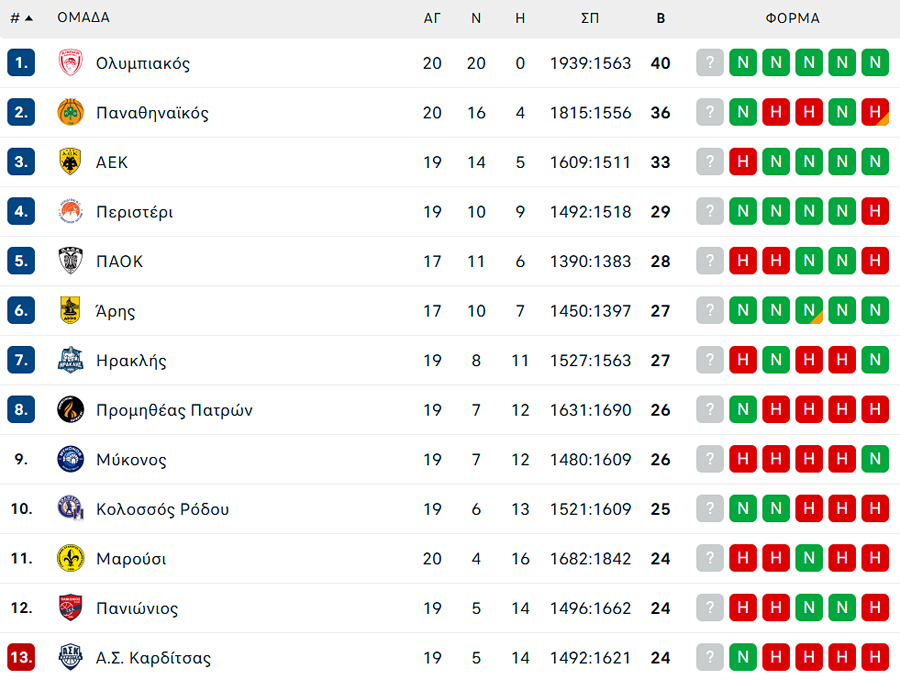Open the Κολοσσός Ρόδου team page

click(x=162, y=509)
